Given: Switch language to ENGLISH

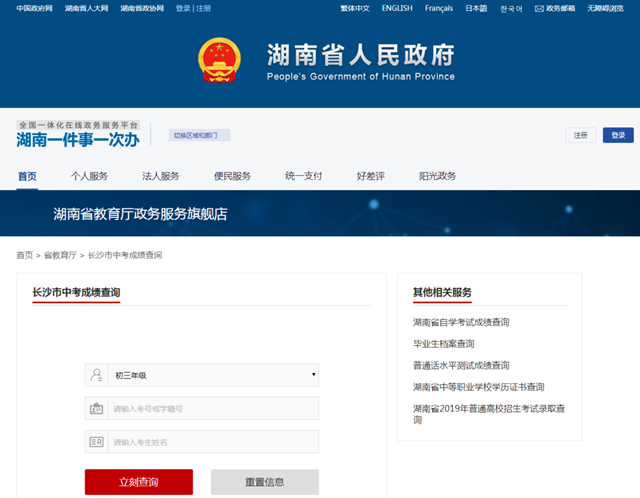Looking at the screenshot, I should coord(396,8).
